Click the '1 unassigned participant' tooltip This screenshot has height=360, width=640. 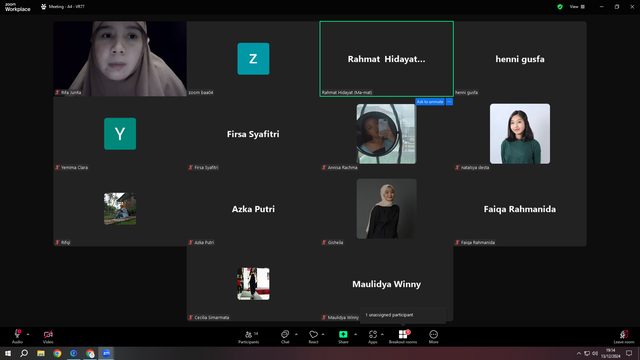[403, 315]
